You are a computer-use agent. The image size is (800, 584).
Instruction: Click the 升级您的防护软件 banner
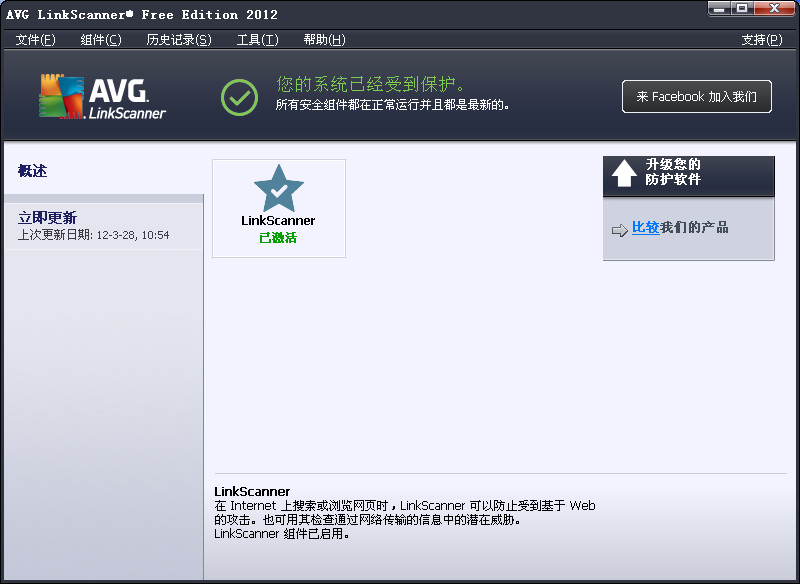689,176
